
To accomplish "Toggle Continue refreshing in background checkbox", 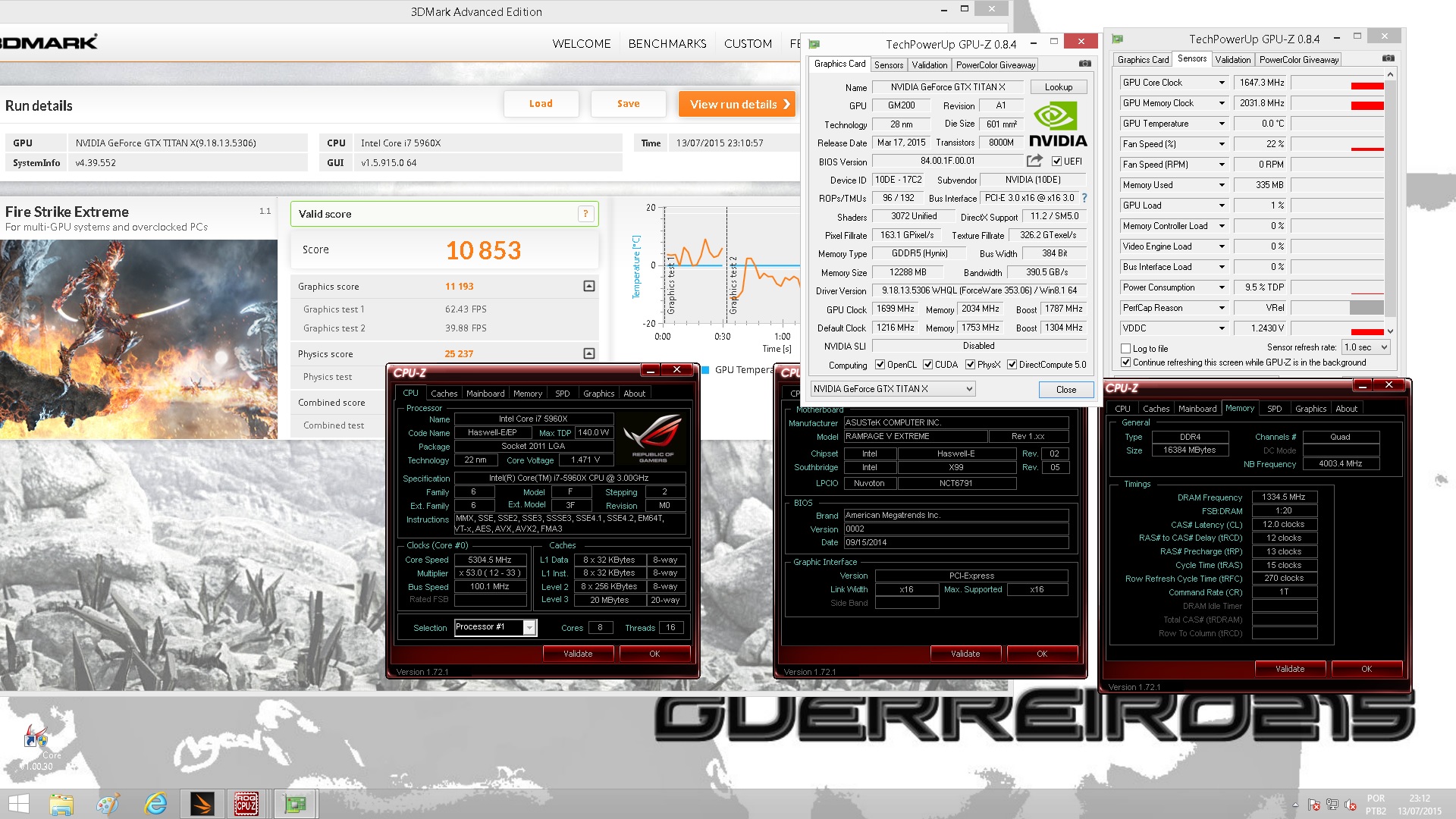I will [1126, 362].
